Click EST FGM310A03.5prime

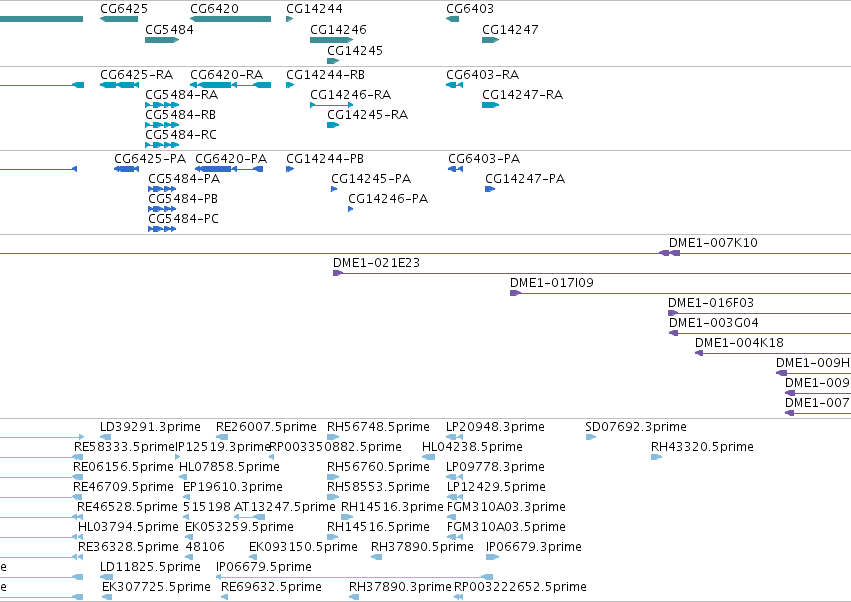pyautogui.click(x=506, y=527)
